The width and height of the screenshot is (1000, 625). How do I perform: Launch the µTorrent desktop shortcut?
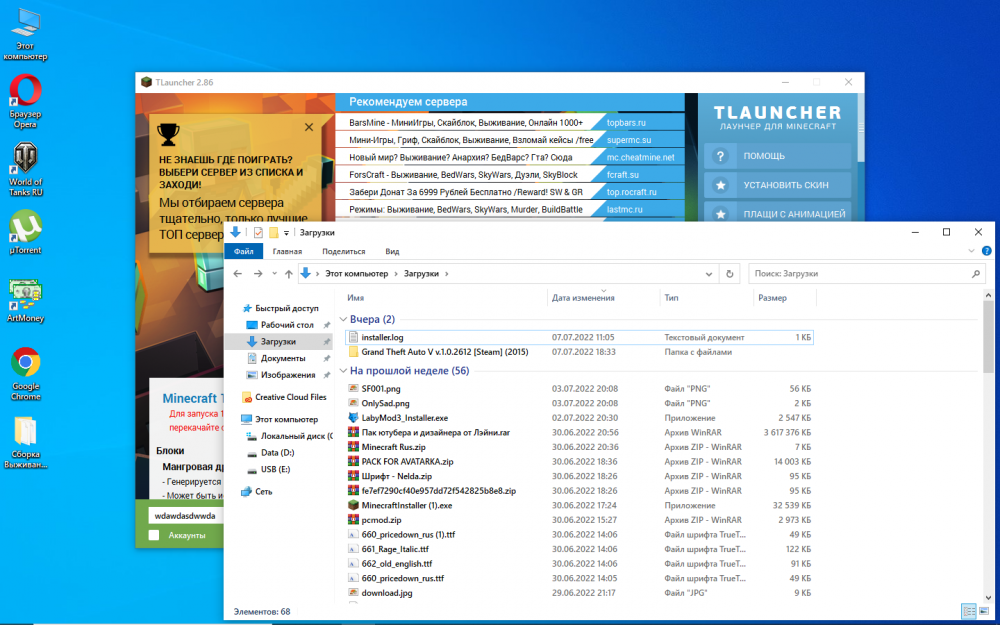[26, 232]
